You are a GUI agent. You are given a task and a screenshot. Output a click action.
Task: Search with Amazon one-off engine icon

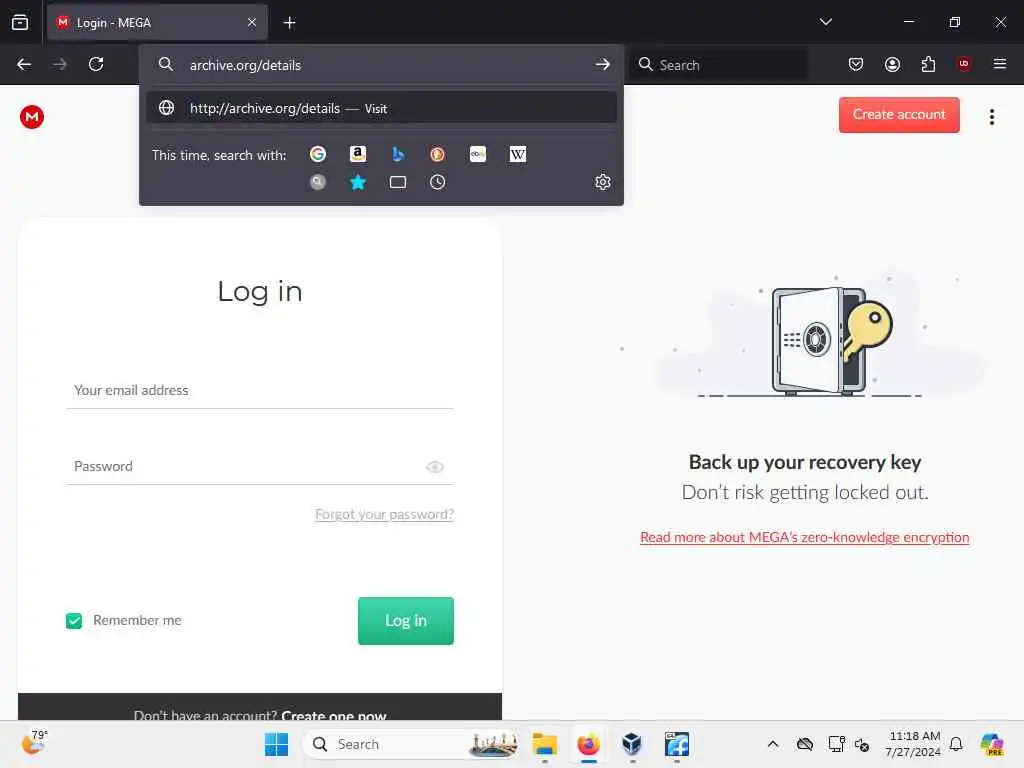coord(358,154)
